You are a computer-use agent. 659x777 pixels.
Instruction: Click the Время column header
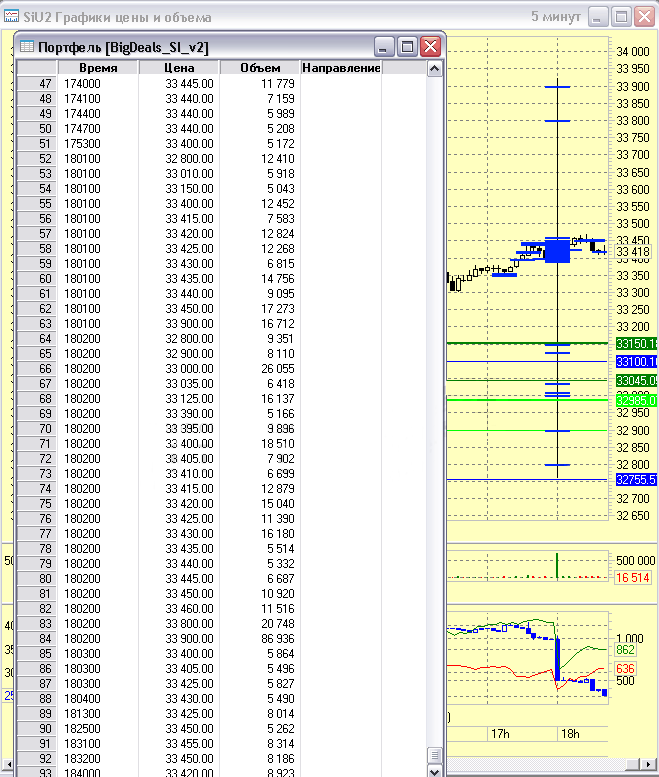click(x=98, y=67)
